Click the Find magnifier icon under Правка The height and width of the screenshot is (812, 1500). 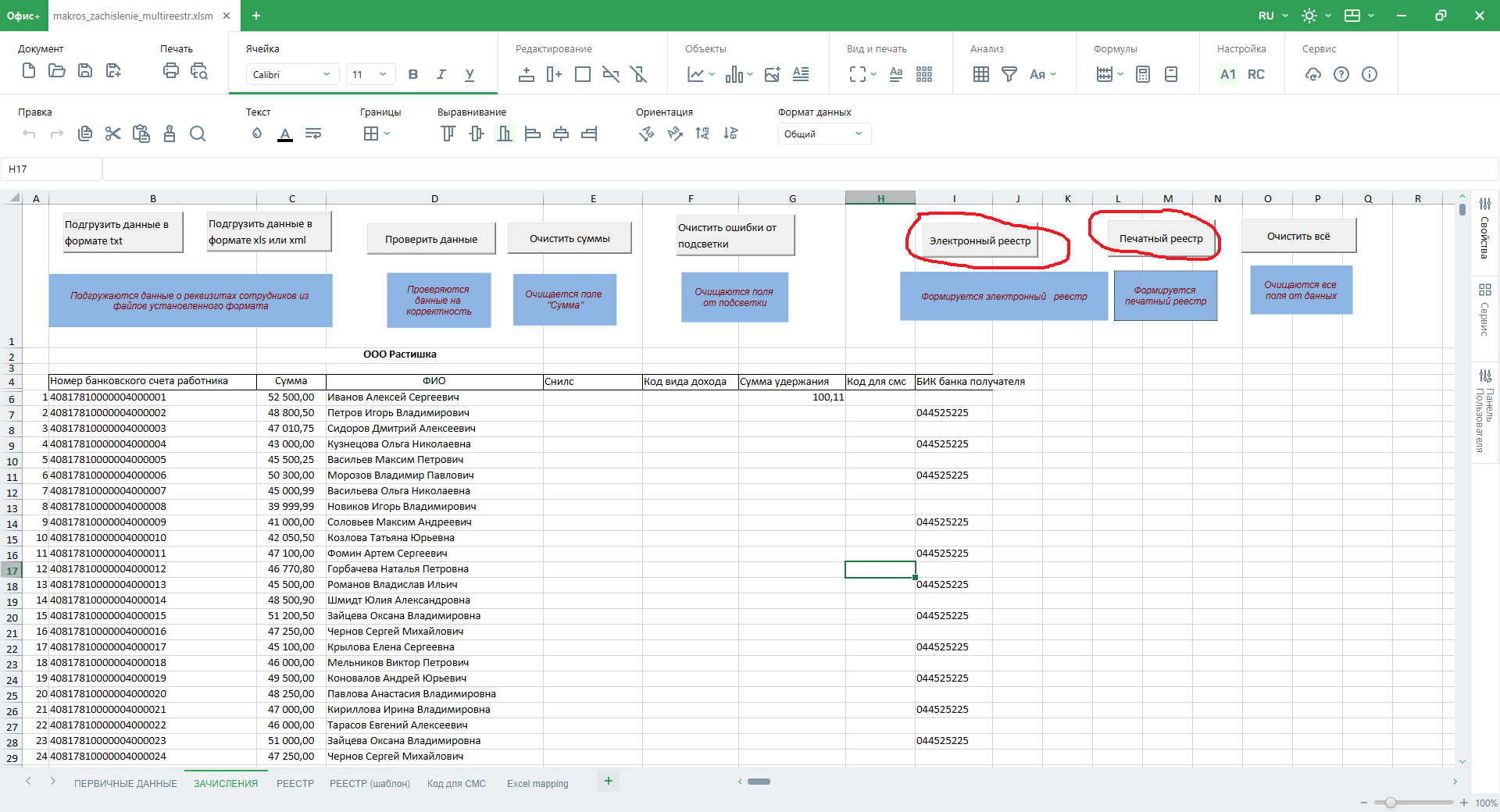[198, 134]
